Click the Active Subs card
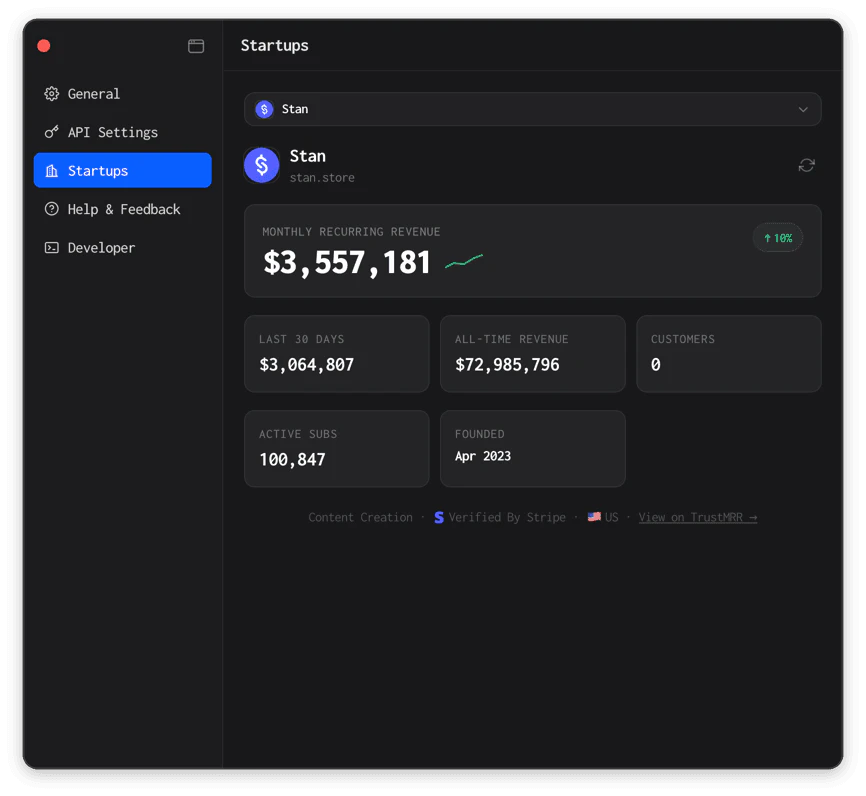The height and width of the screenshot is (796, 866). point(336,449)
